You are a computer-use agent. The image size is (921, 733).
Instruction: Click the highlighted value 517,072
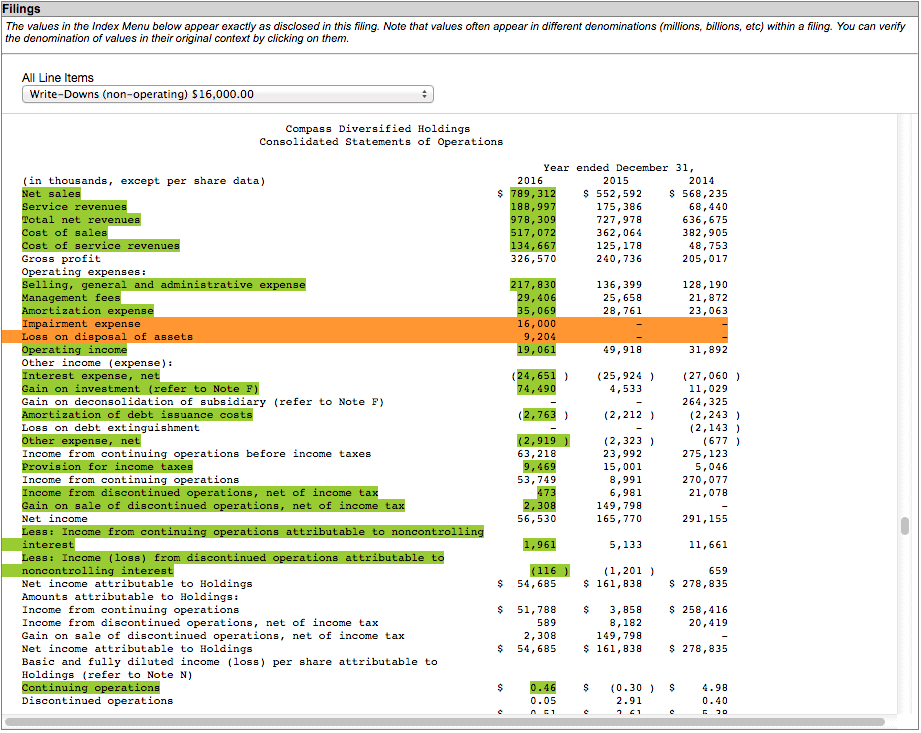click(533, 233)
